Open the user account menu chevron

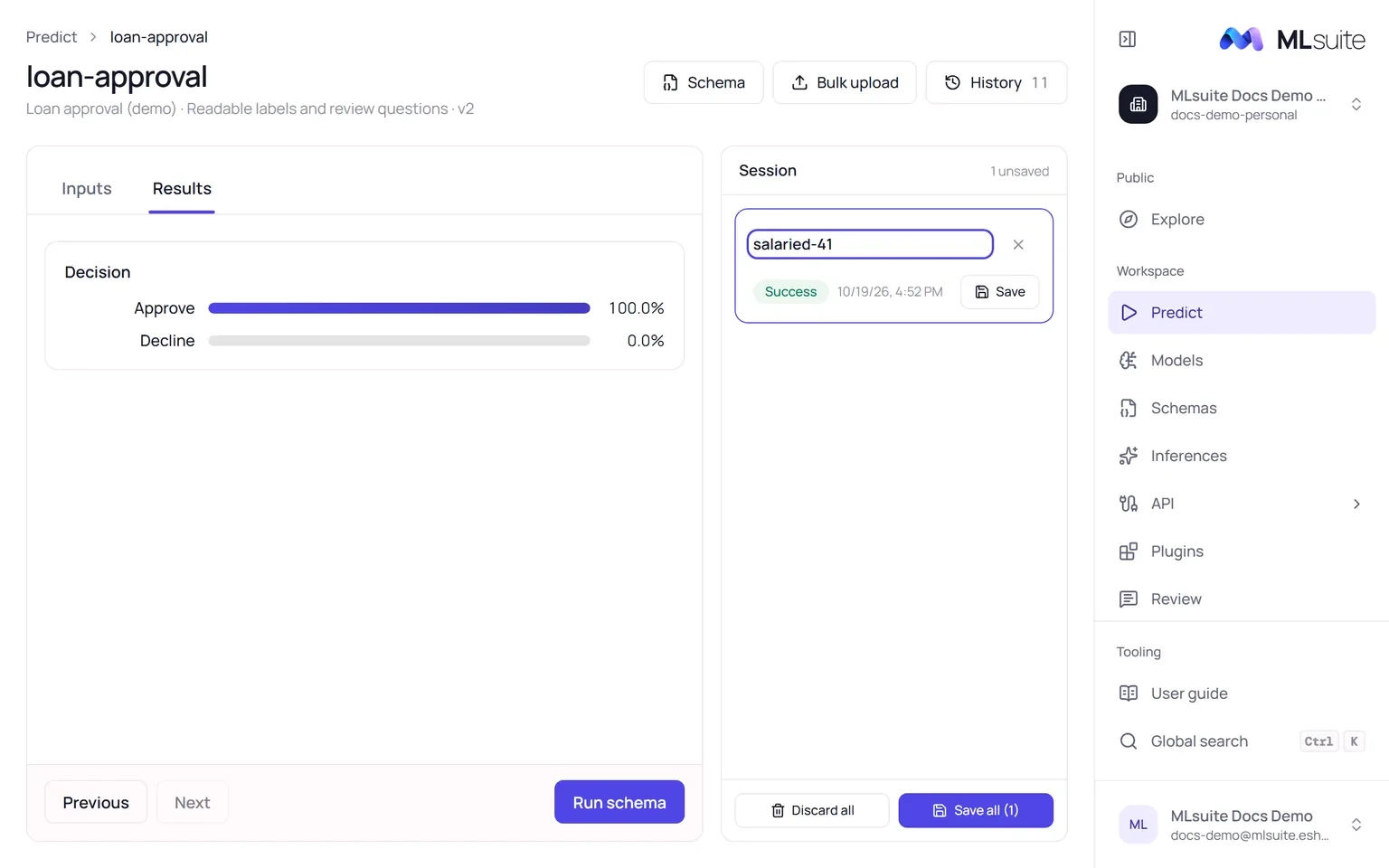click(1356, 825)
